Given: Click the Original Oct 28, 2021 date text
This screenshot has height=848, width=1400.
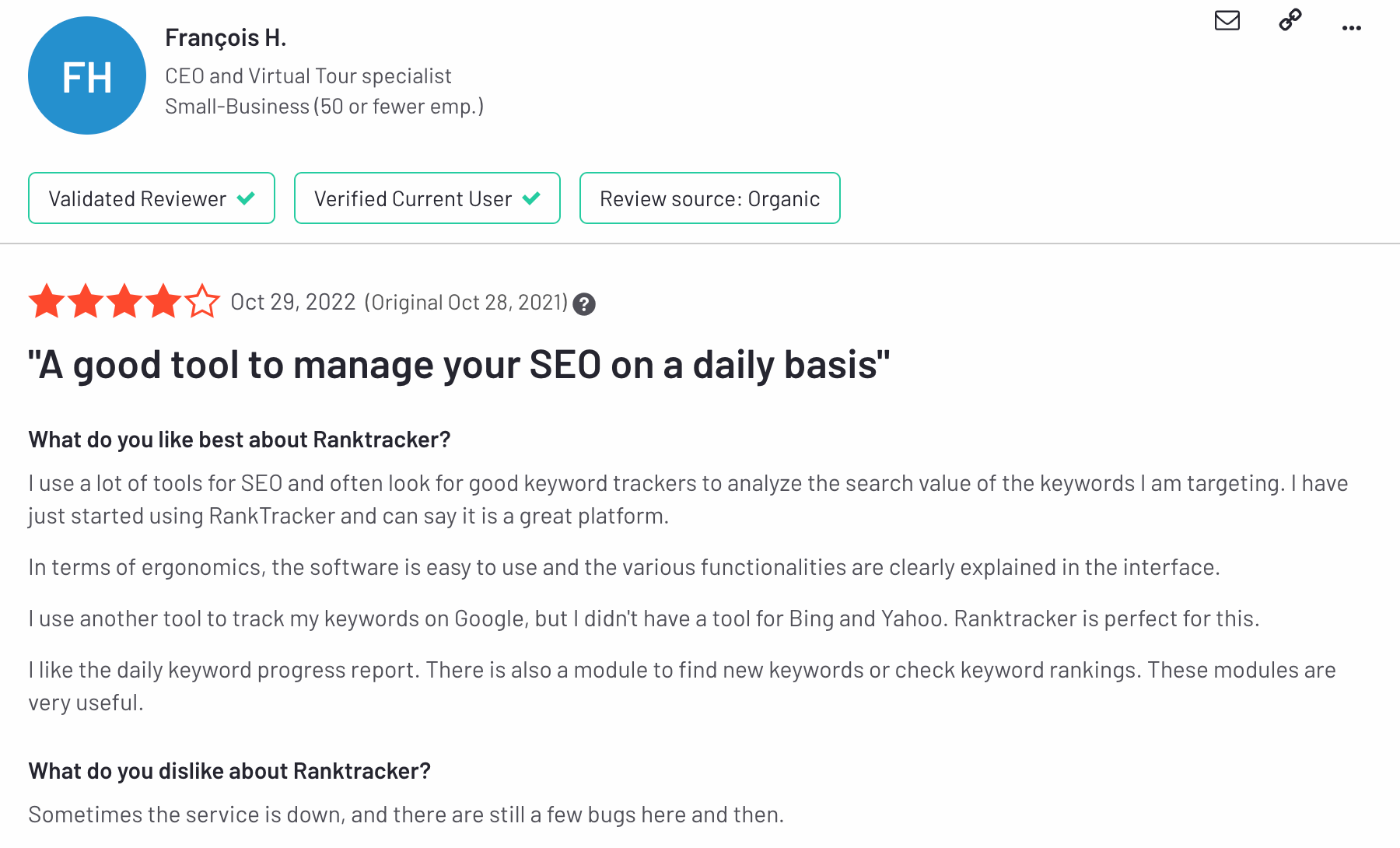Looking at the screenshot, I should tap(467, 302).
